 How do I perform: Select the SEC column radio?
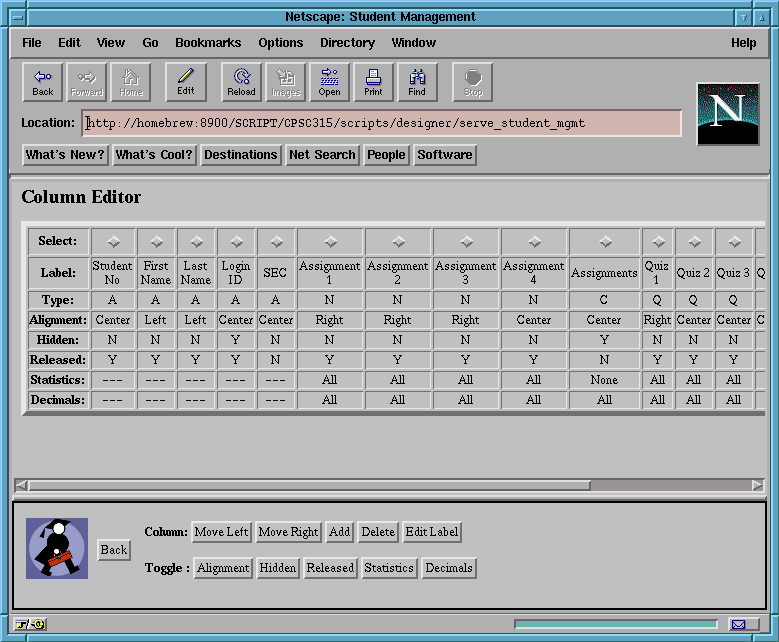tap(276, 241)
